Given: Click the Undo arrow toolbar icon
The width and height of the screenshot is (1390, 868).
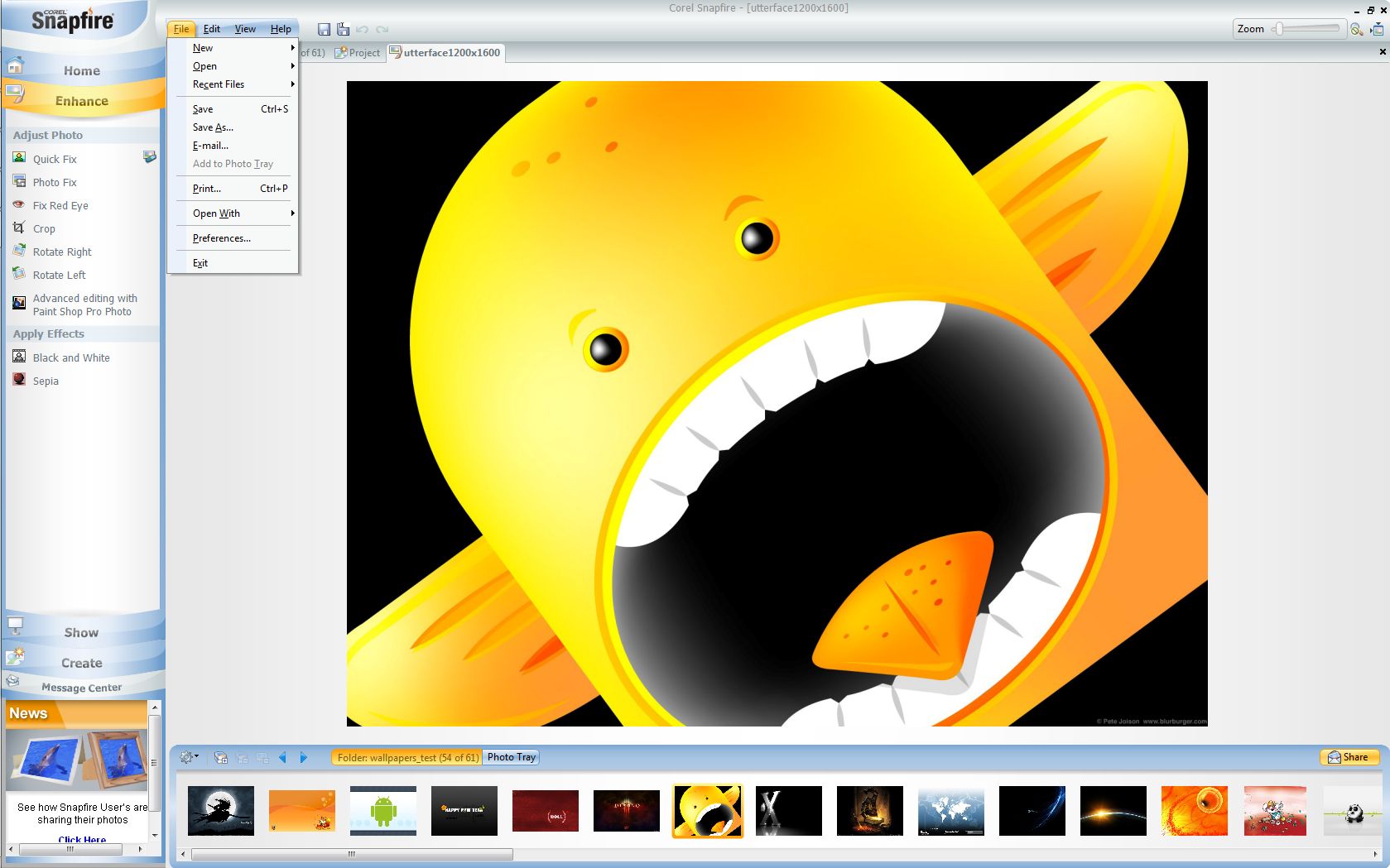Looking at the screenshot, I should click(362, 30).
